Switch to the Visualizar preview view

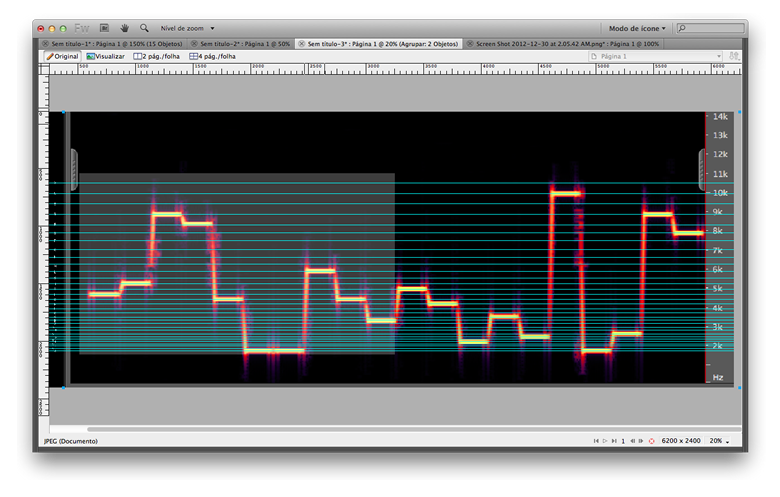point(105,56)
